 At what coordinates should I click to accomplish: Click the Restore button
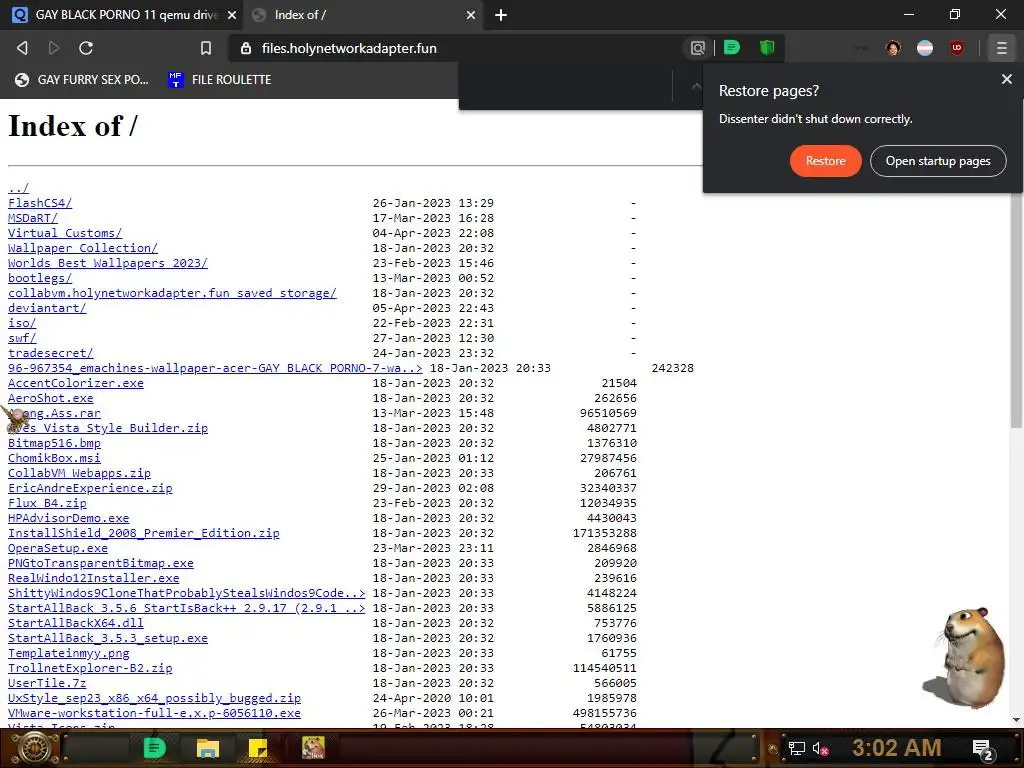point(825,161)
